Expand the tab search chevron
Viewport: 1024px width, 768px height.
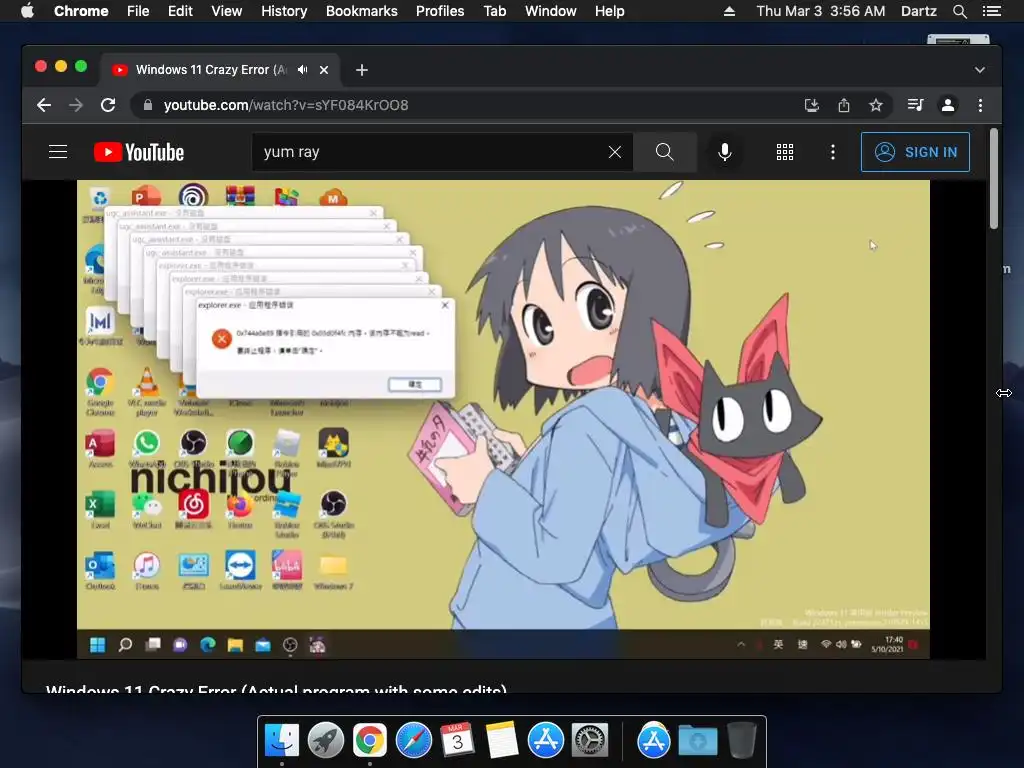[980, 70]
